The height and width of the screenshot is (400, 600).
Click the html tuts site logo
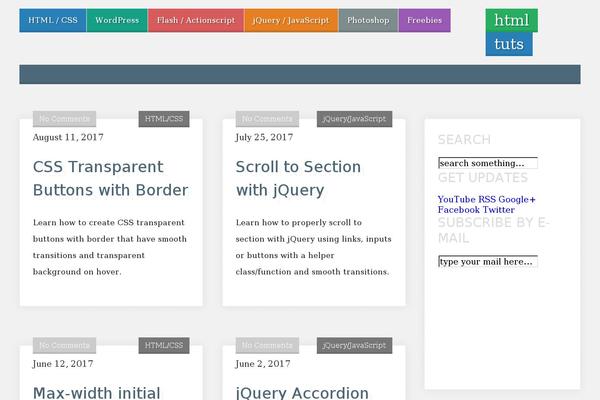pos(511,32)
